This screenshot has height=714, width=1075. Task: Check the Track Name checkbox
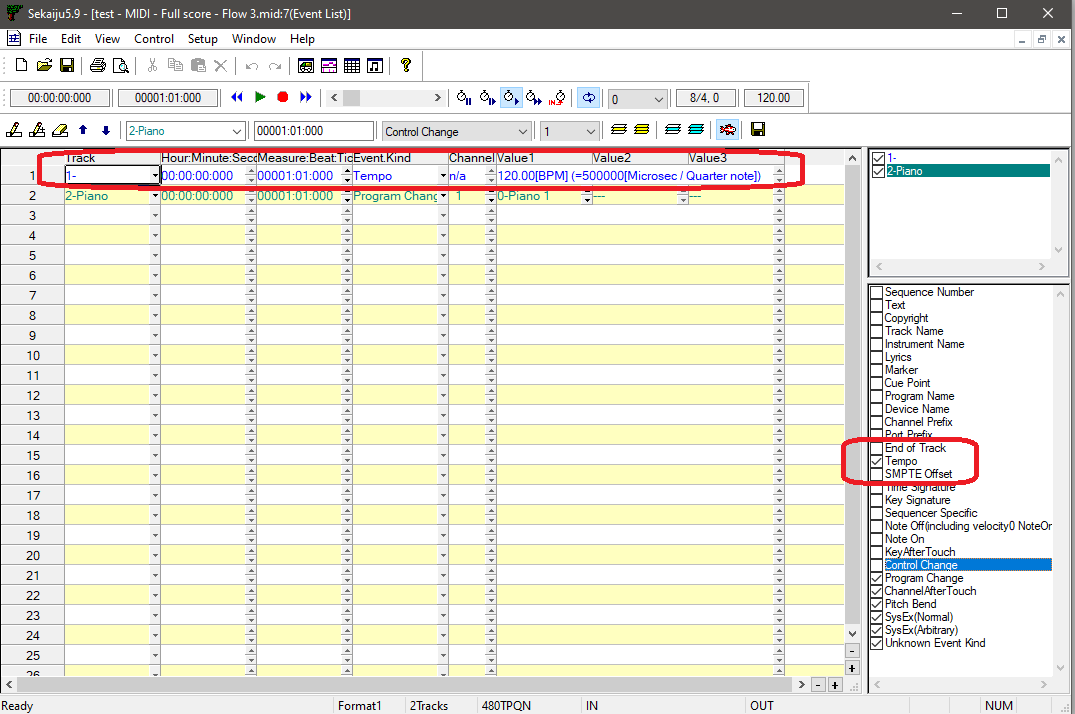tap(877, 331)
